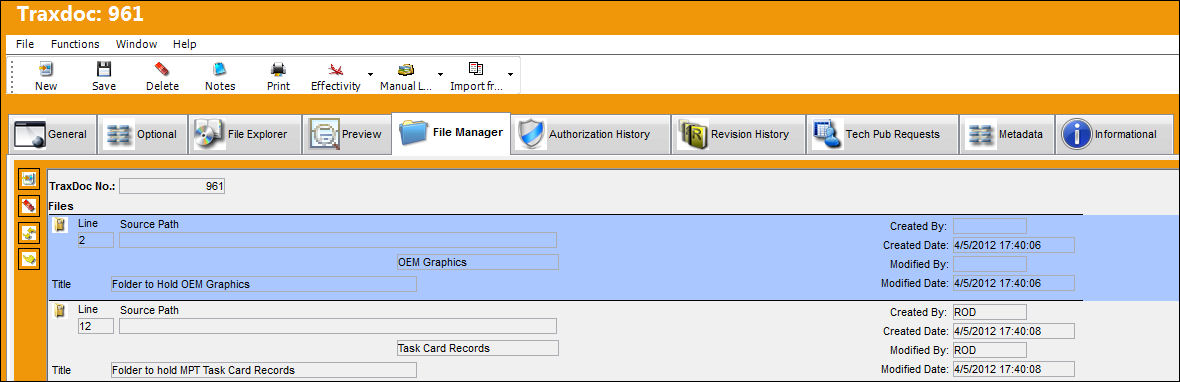Switch to the Metadata tab
The width and height of the screenshot is (1180, 382).
pos(1006,135)
